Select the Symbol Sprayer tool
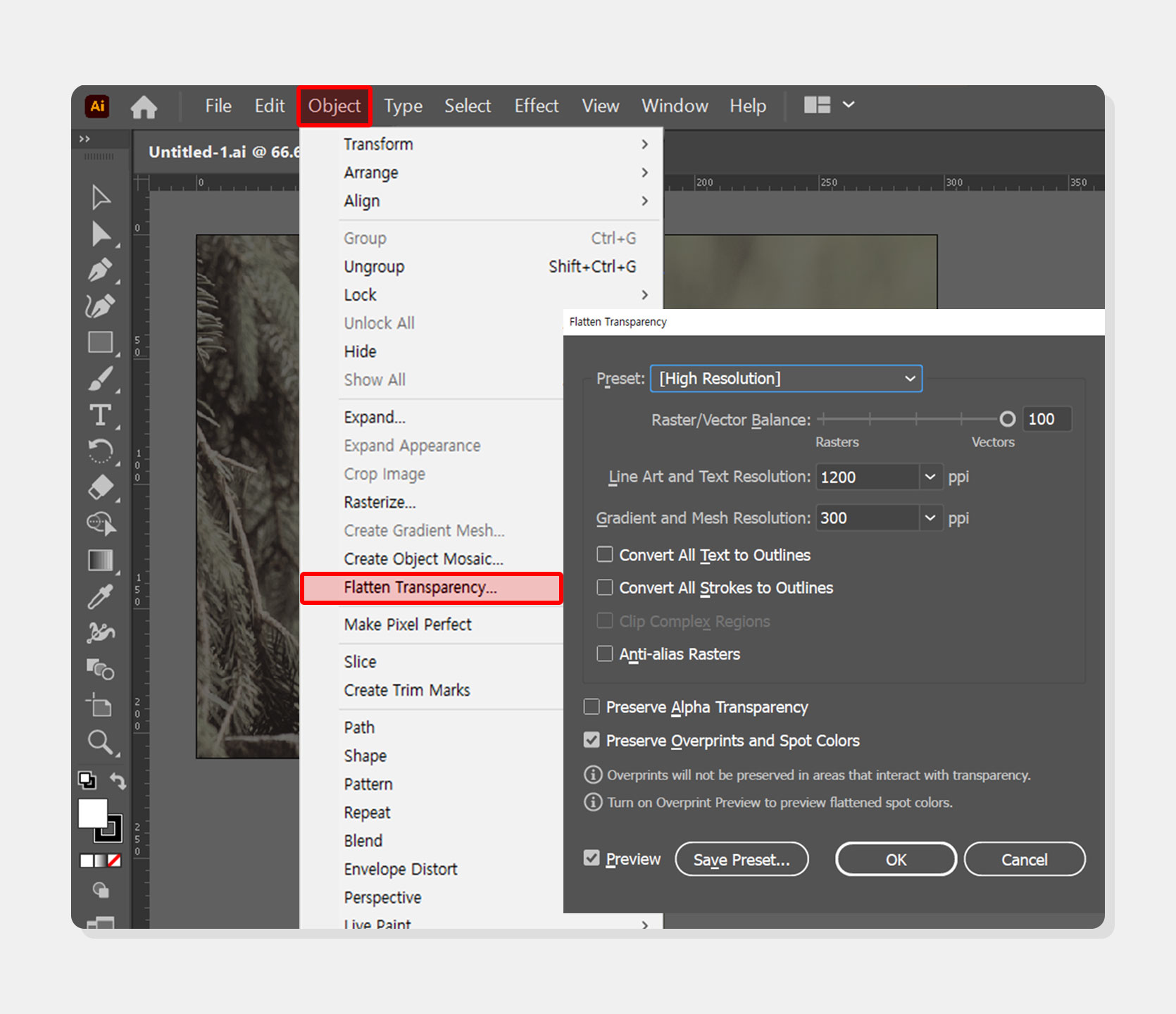1176x1014 pixels. coord(101,632)
